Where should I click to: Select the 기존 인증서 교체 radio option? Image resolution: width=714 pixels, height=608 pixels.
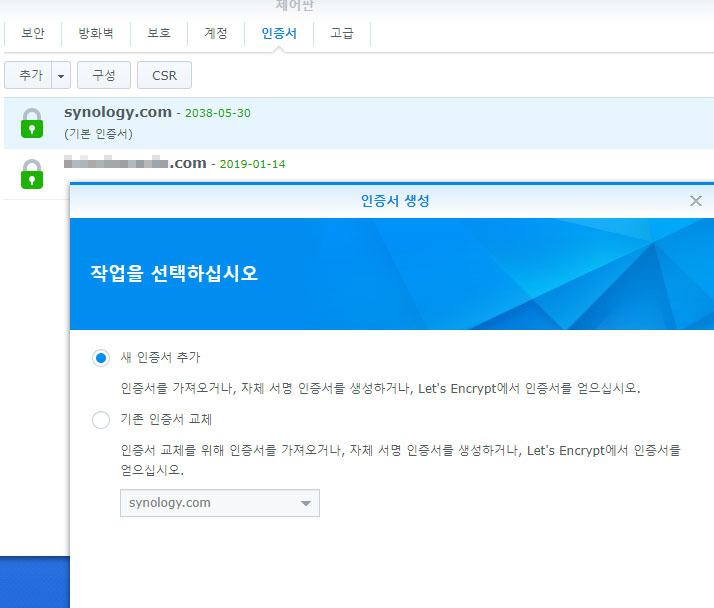(101, 420)
